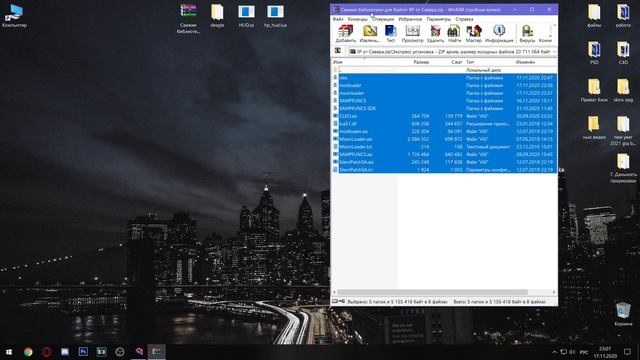This screenshot has width=640, height=360.
Task: Select the SAMPFUNCS folder row
Action: coord(444,100)
